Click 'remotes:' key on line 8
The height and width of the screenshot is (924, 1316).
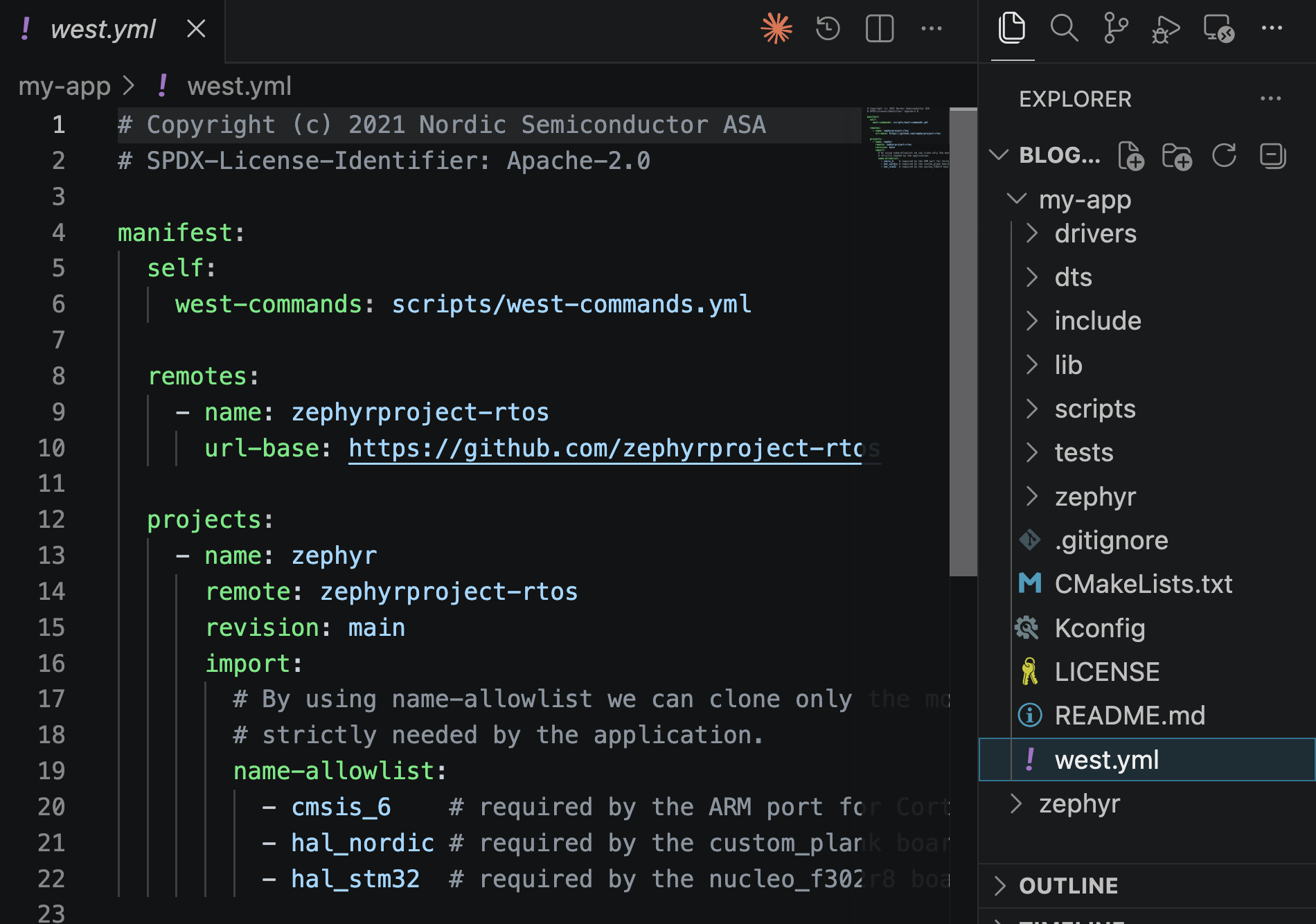204,376
